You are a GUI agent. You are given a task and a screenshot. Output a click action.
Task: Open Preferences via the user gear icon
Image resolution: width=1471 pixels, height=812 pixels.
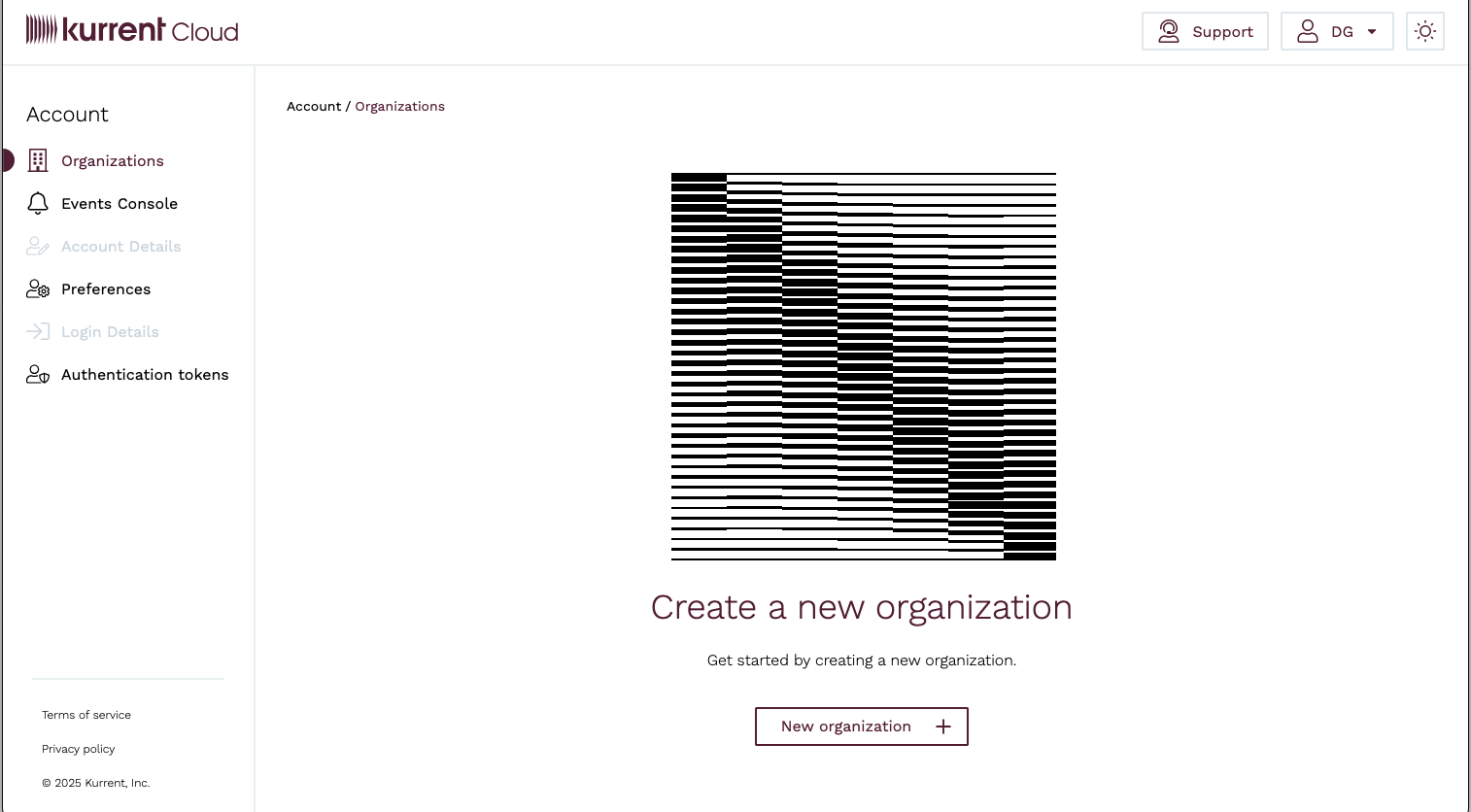click(x=37, y=288)
